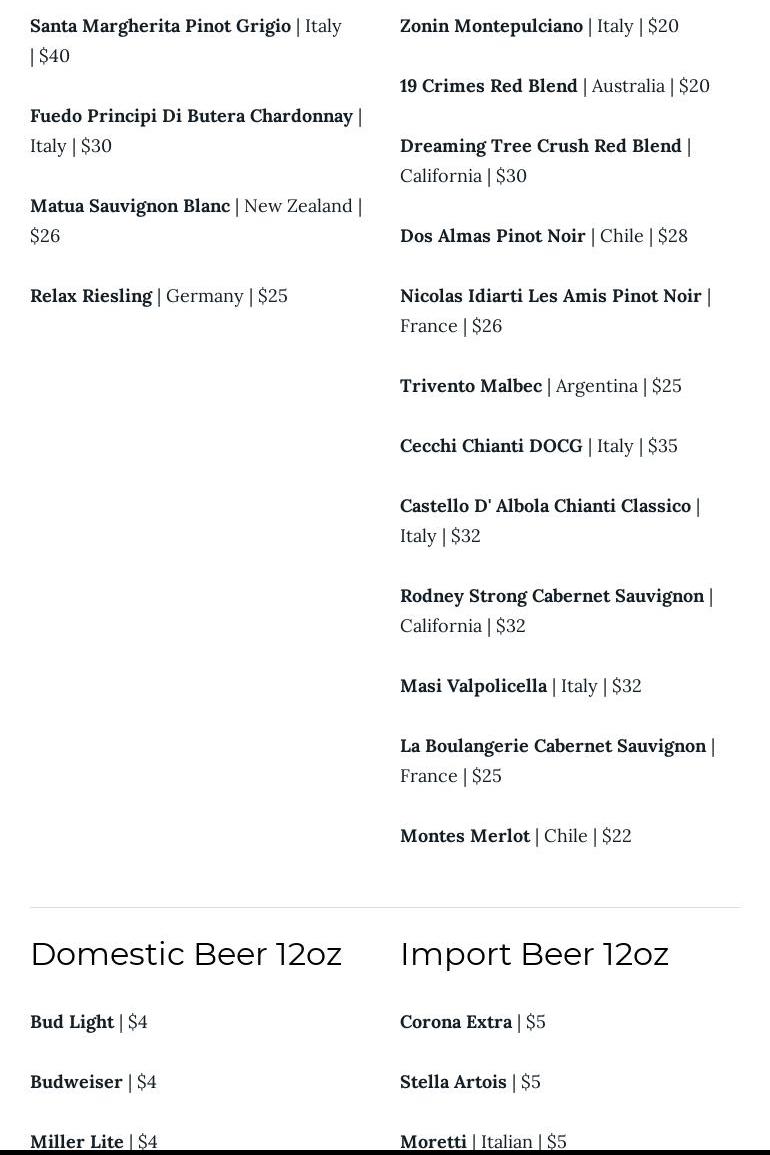This screenshot has height=1155, width=770.
Task: Click the Domestic Beer 12oz heading
Action: click(186, 954)
